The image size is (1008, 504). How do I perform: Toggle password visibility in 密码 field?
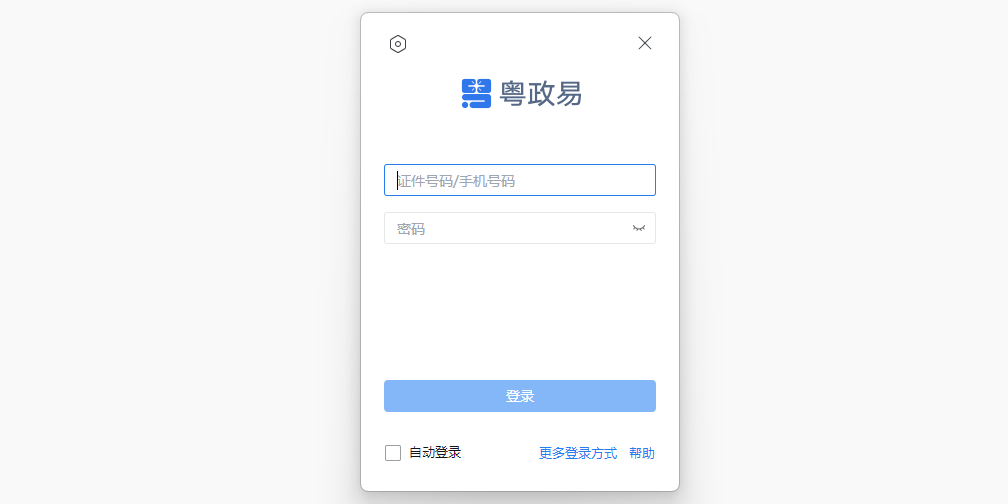pyautogui.click(x=638, y=228)
